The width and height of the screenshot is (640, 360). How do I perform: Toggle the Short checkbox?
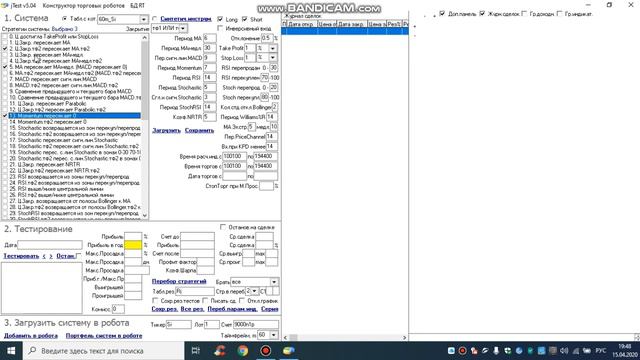point(244,19)
